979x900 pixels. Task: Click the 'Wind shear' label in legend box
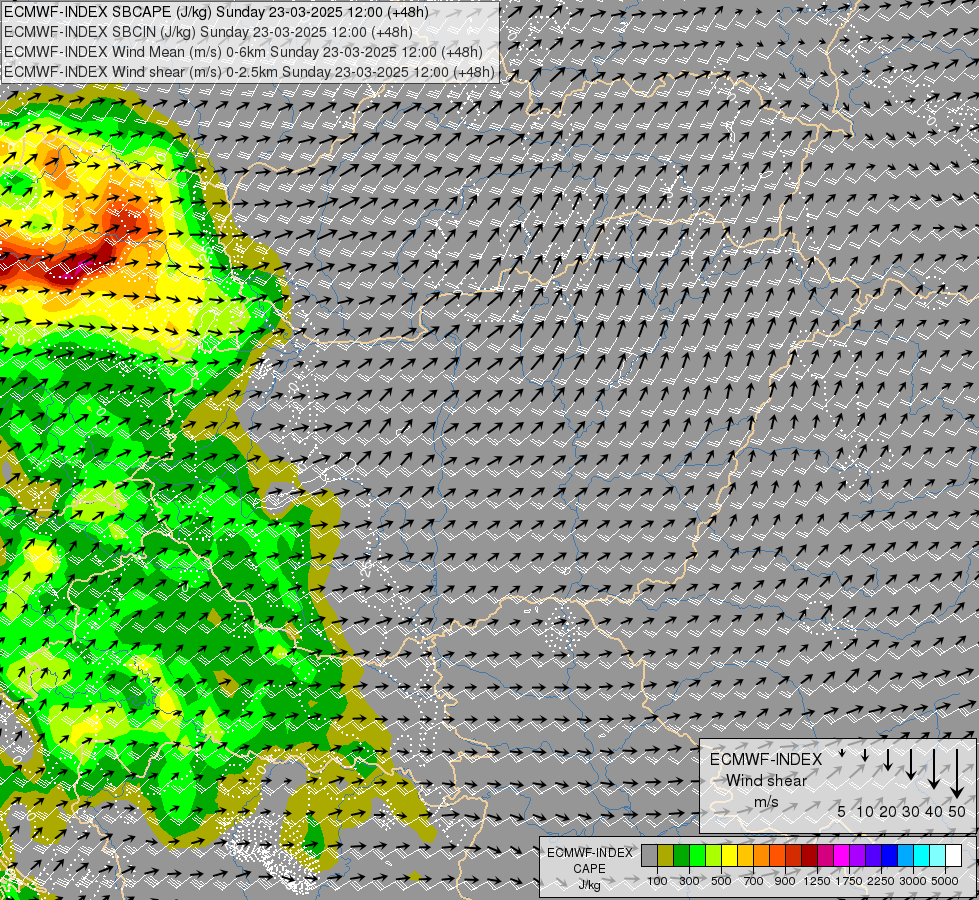(766, 781)
